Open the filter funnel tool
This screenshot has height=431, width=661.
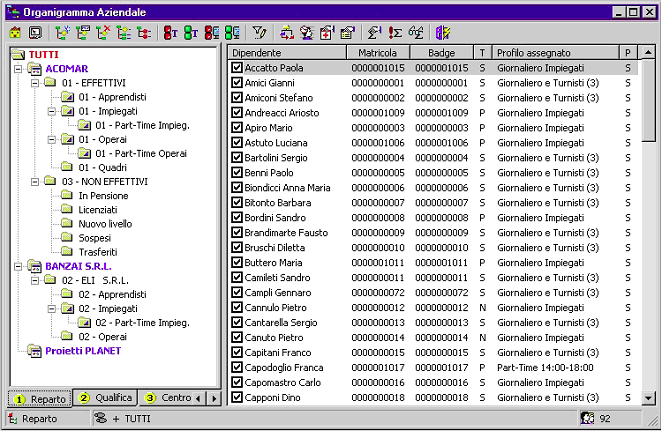point(259,32)
